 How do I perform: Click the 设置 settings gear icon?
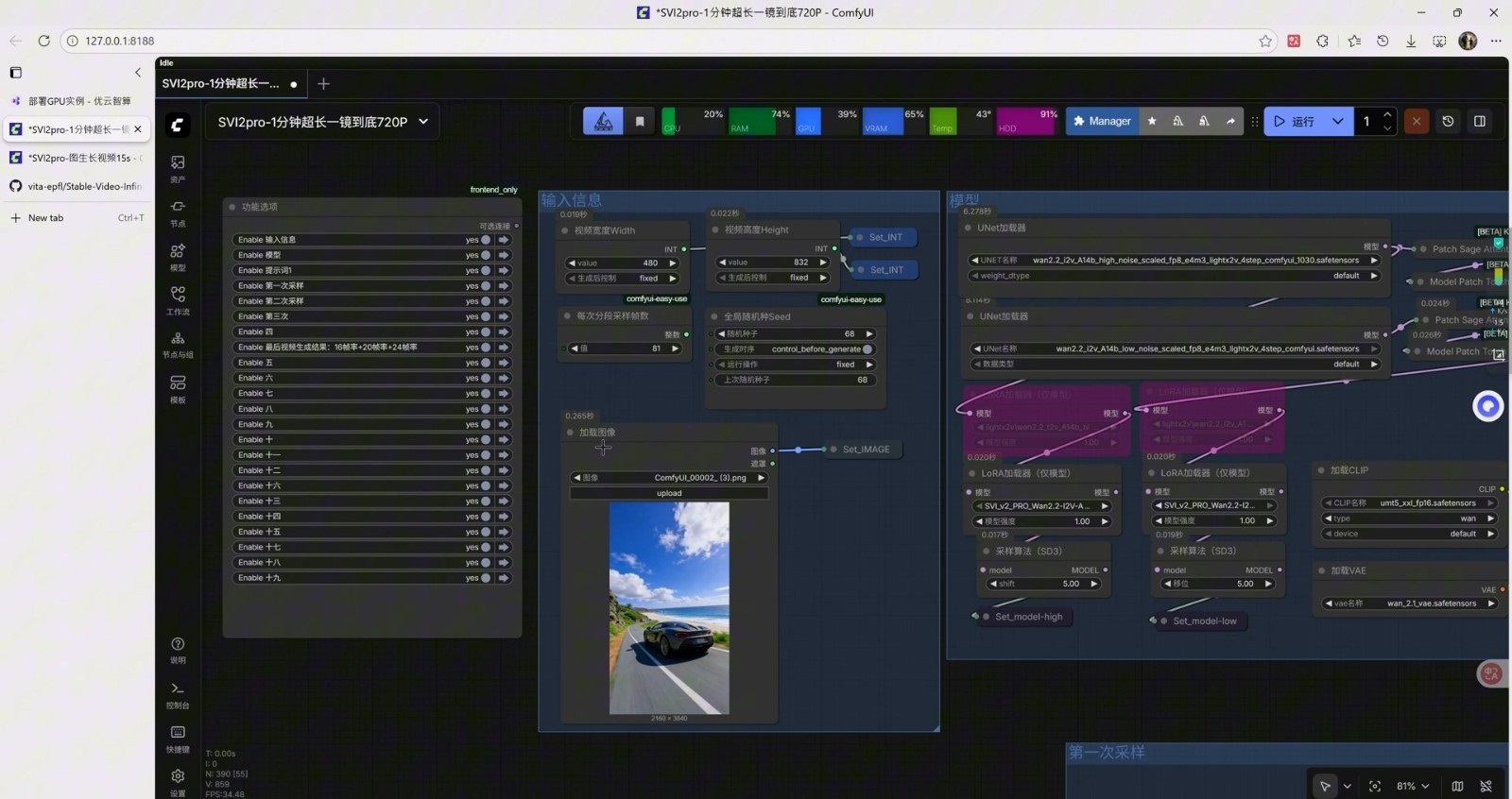178,780
